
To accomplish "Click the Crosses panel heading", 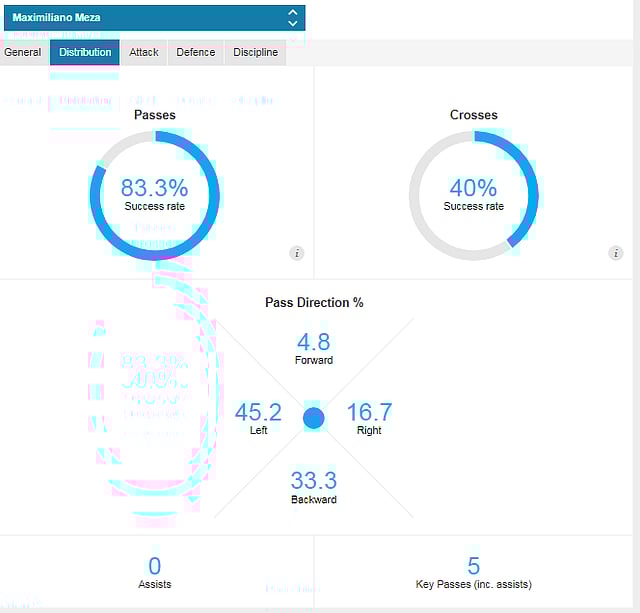I will point(474,115).
